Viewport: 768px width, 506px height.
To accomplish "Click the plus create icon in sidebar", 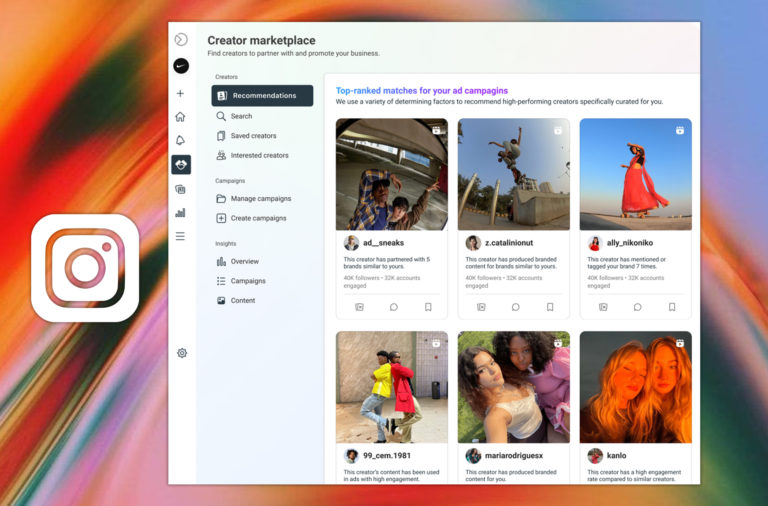I will click(x=180, y=93).
